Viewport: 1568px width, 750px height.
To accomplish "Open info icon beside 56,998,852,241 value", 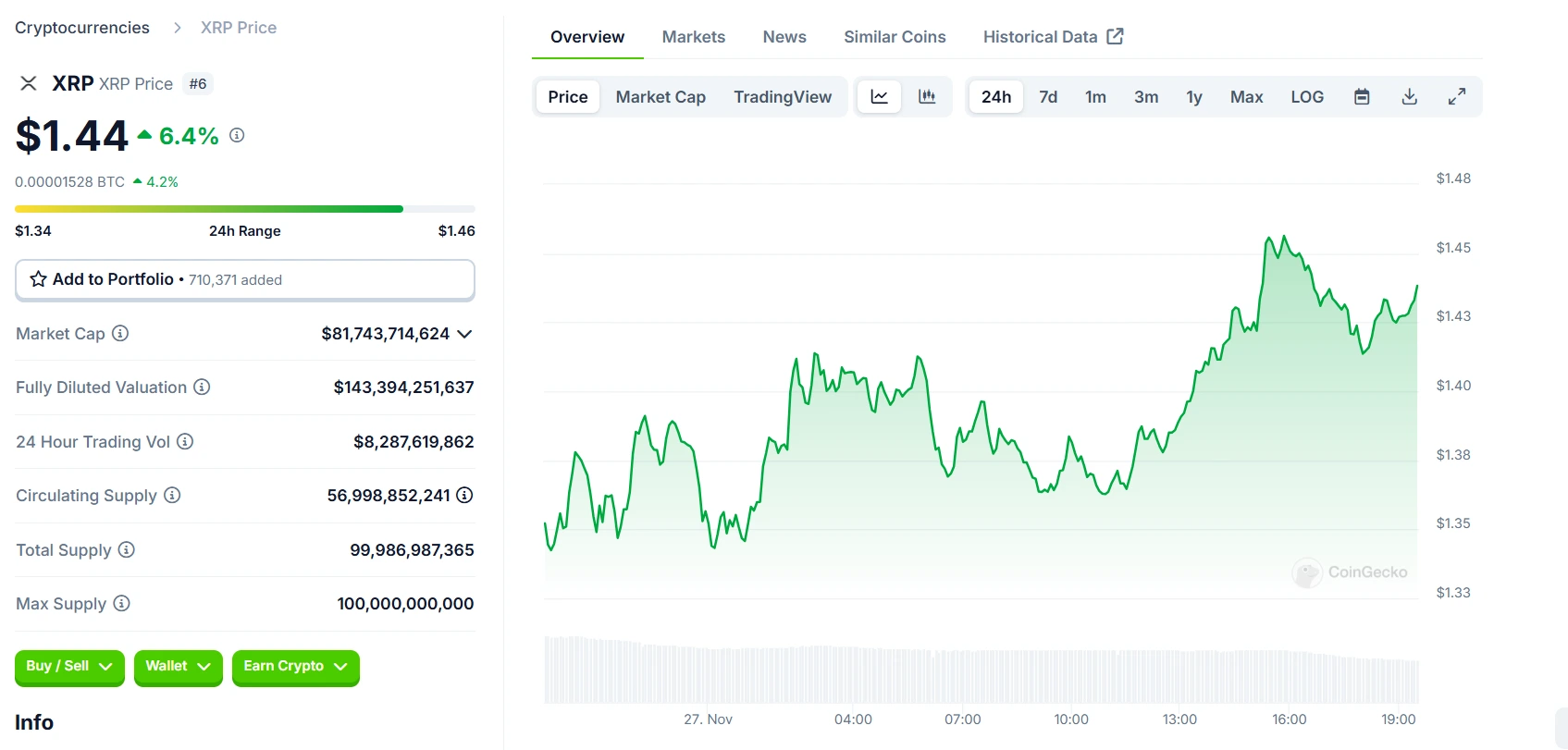I will pos(464,495).
